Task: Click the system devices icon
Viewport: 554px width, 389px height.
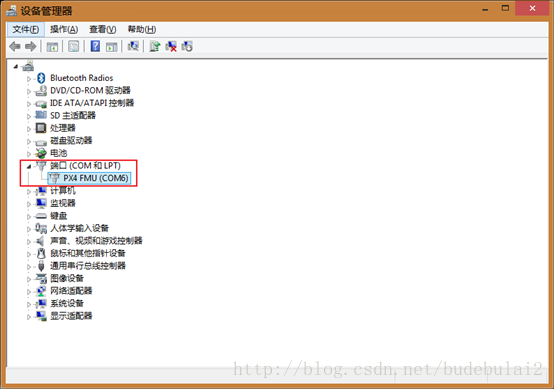Action: pos(41,303)
